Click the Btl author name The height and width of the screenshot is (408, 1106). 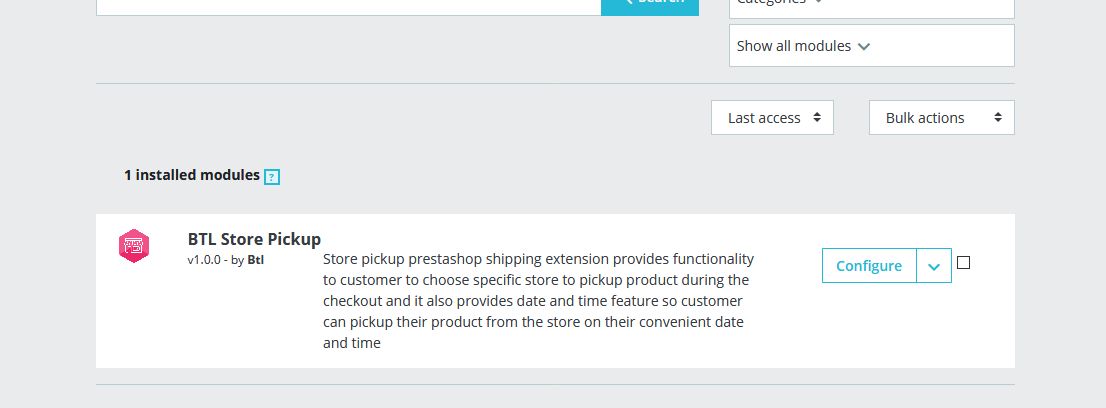pyautogui.click(x=255, y=260)
